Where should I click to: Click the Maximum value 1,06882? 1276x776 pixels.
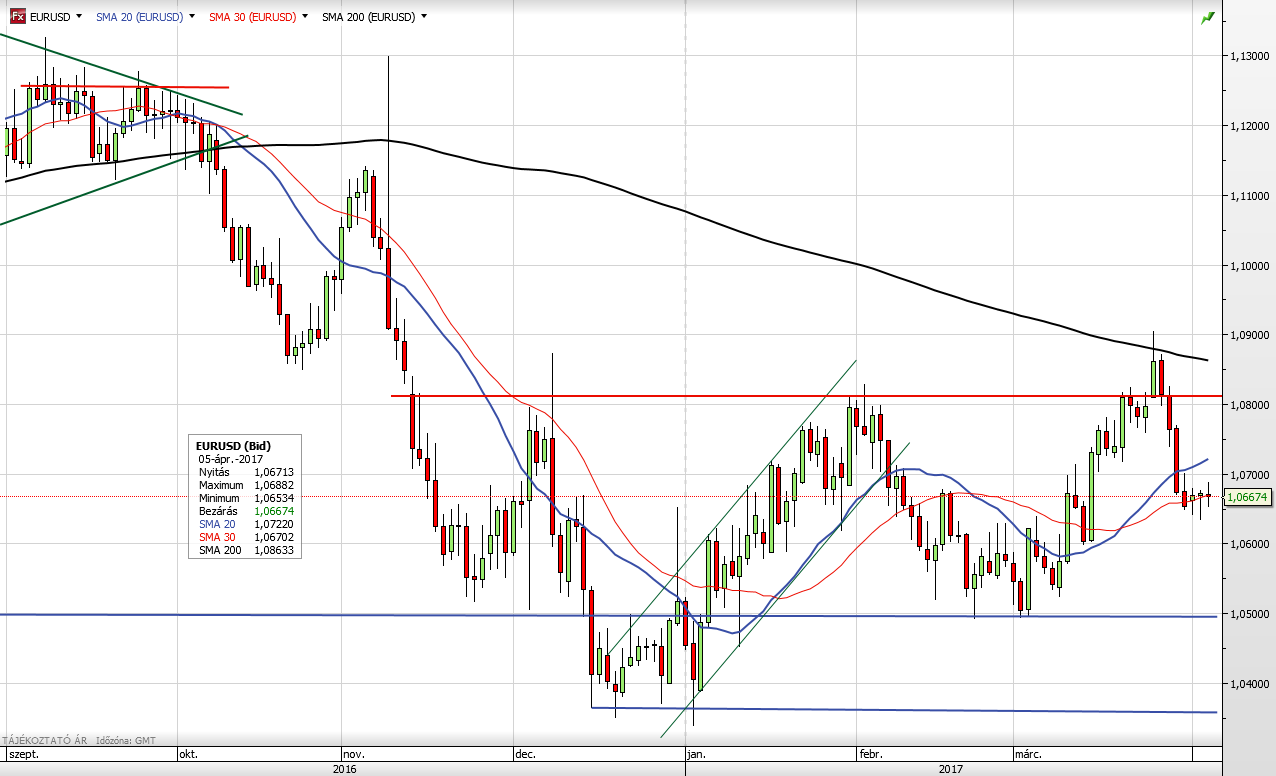(274, 484)
